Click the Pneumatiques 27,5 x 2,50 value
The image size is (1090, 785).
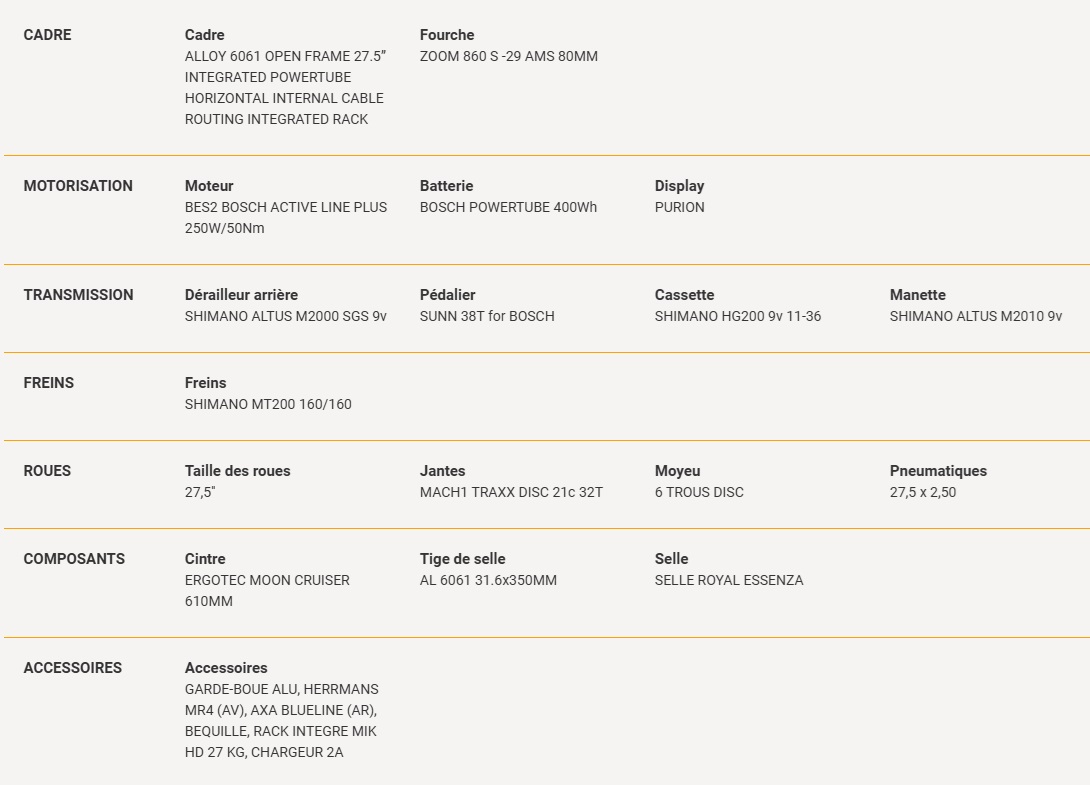[x=923, y=492]
